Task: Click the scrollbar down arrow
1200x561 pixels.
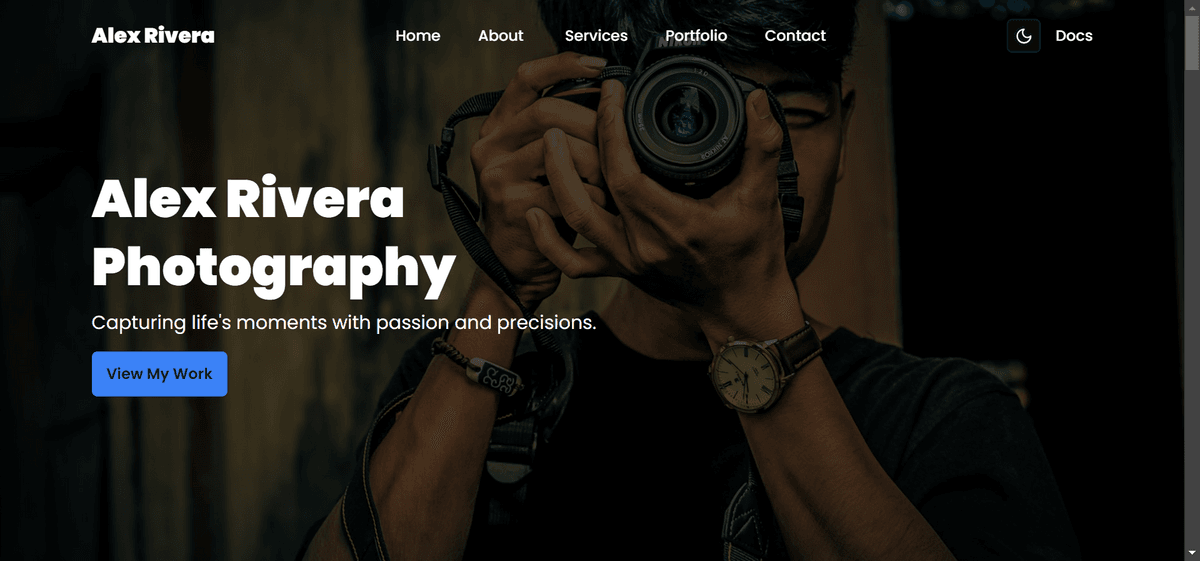Action: (x=1192, y=553)
